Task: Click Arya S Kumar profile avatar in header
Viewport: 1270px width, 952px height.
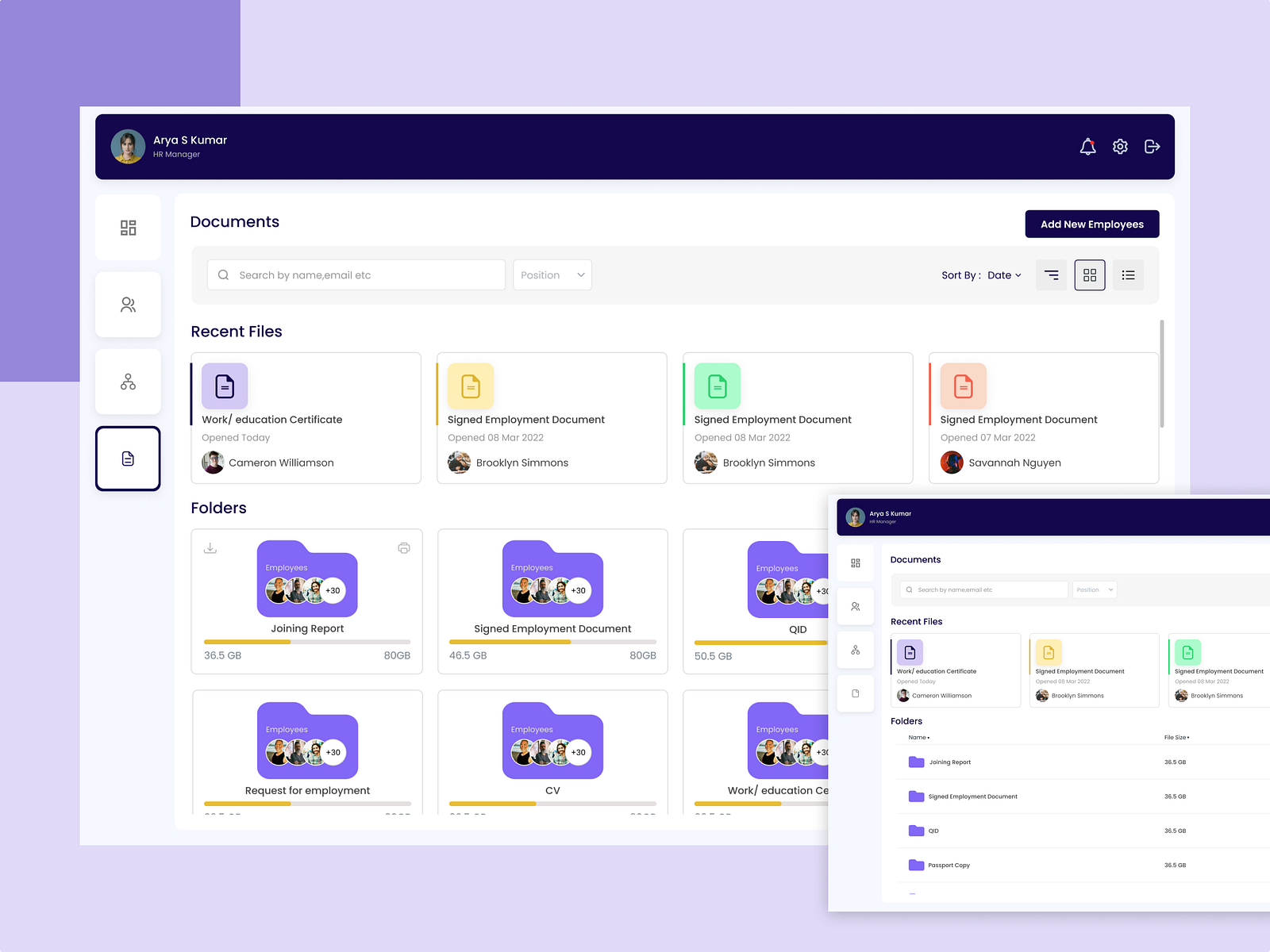Action: coord(128,147)
